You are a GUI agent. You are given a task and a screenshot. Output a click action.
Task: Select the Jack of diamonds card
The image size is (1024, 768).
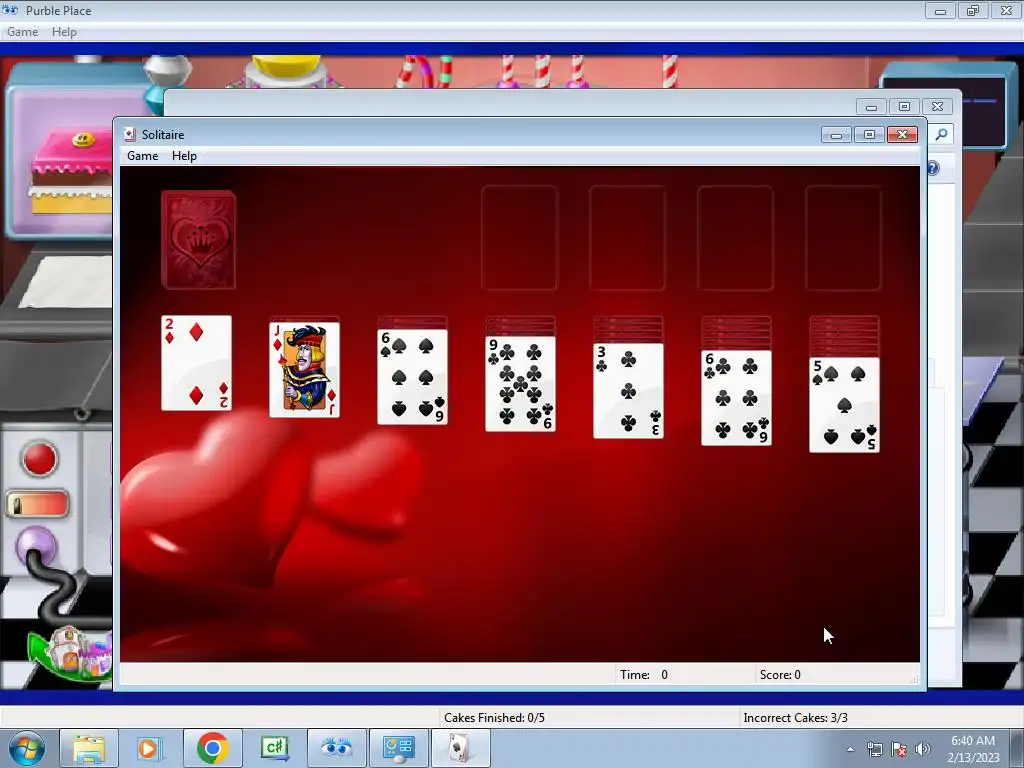(304, 370)
